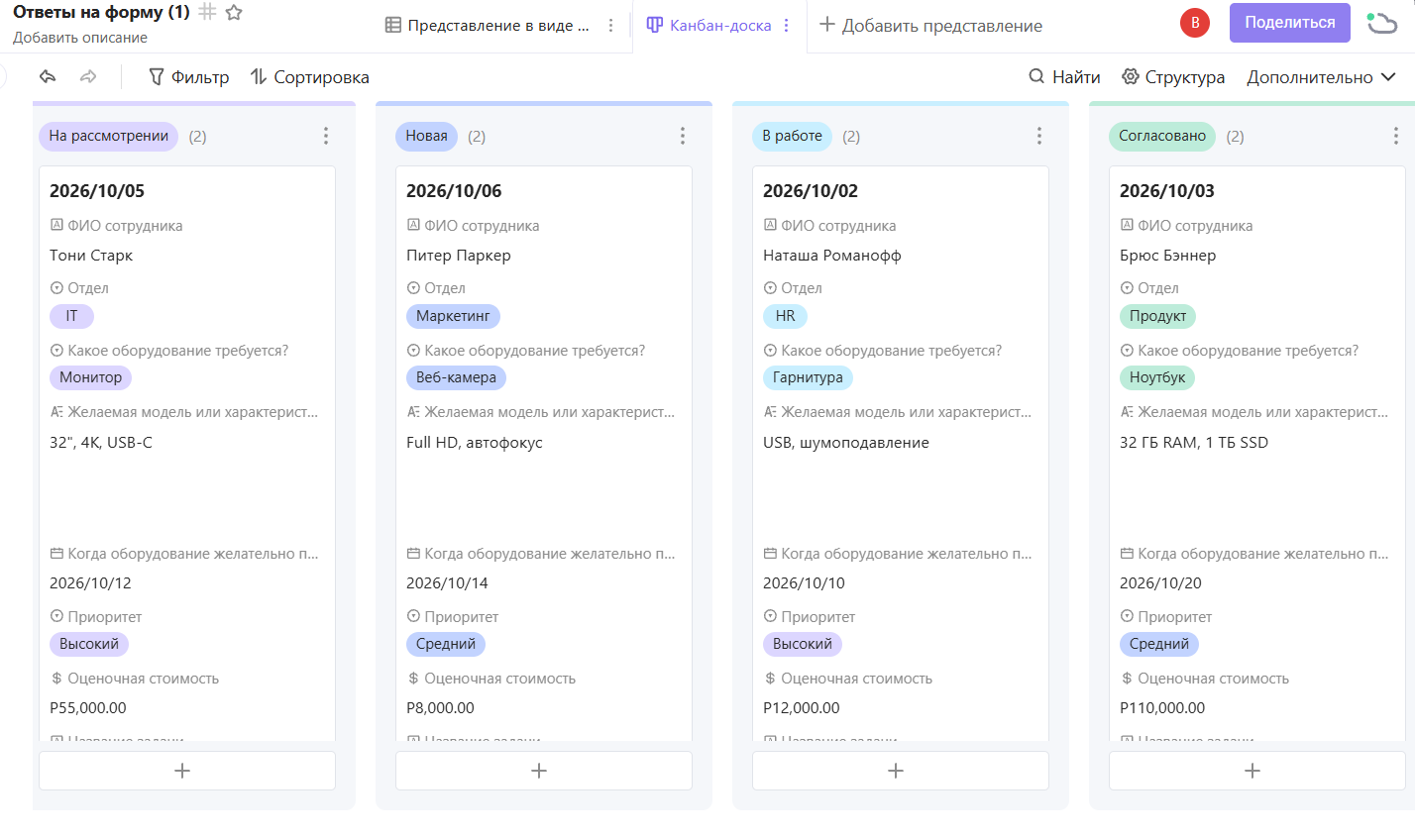This screenshot has width=1415, height=840.
Task: Add card to В работе column
Action: click(x=901, y=771)
